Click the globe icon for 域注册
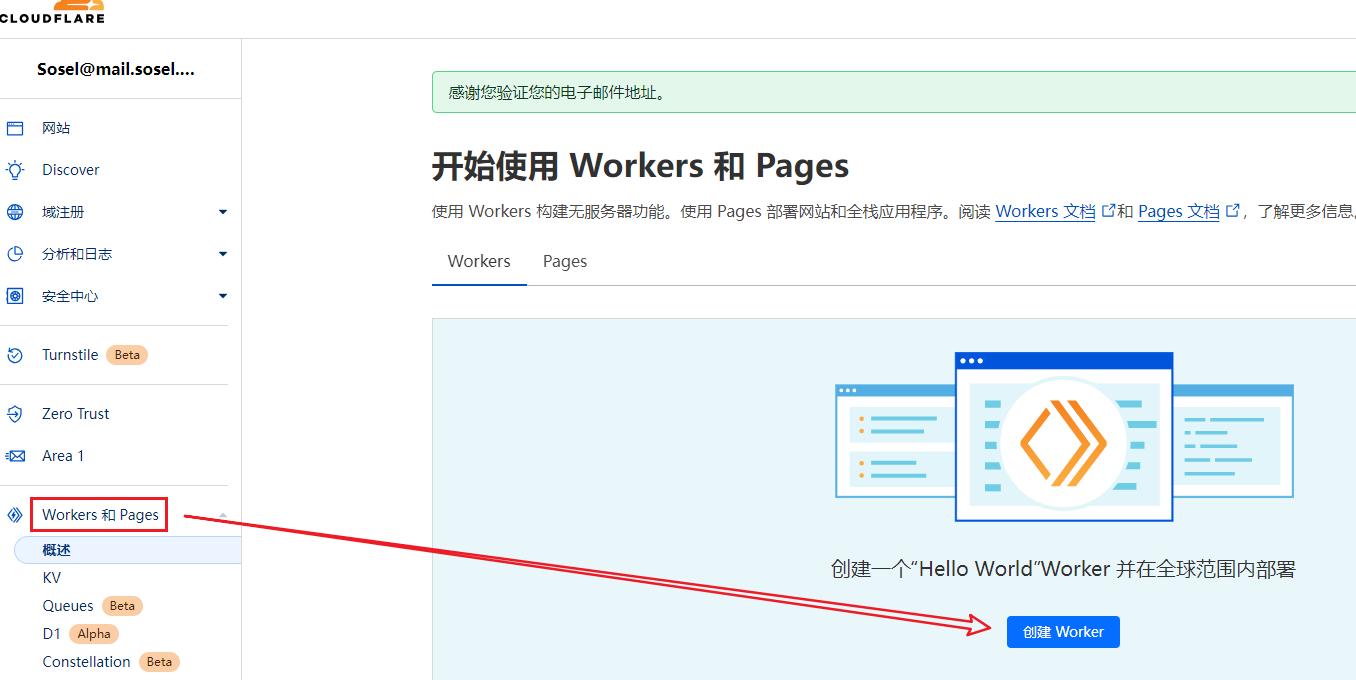Screen dimensions: 1356x680 (15, 212)
